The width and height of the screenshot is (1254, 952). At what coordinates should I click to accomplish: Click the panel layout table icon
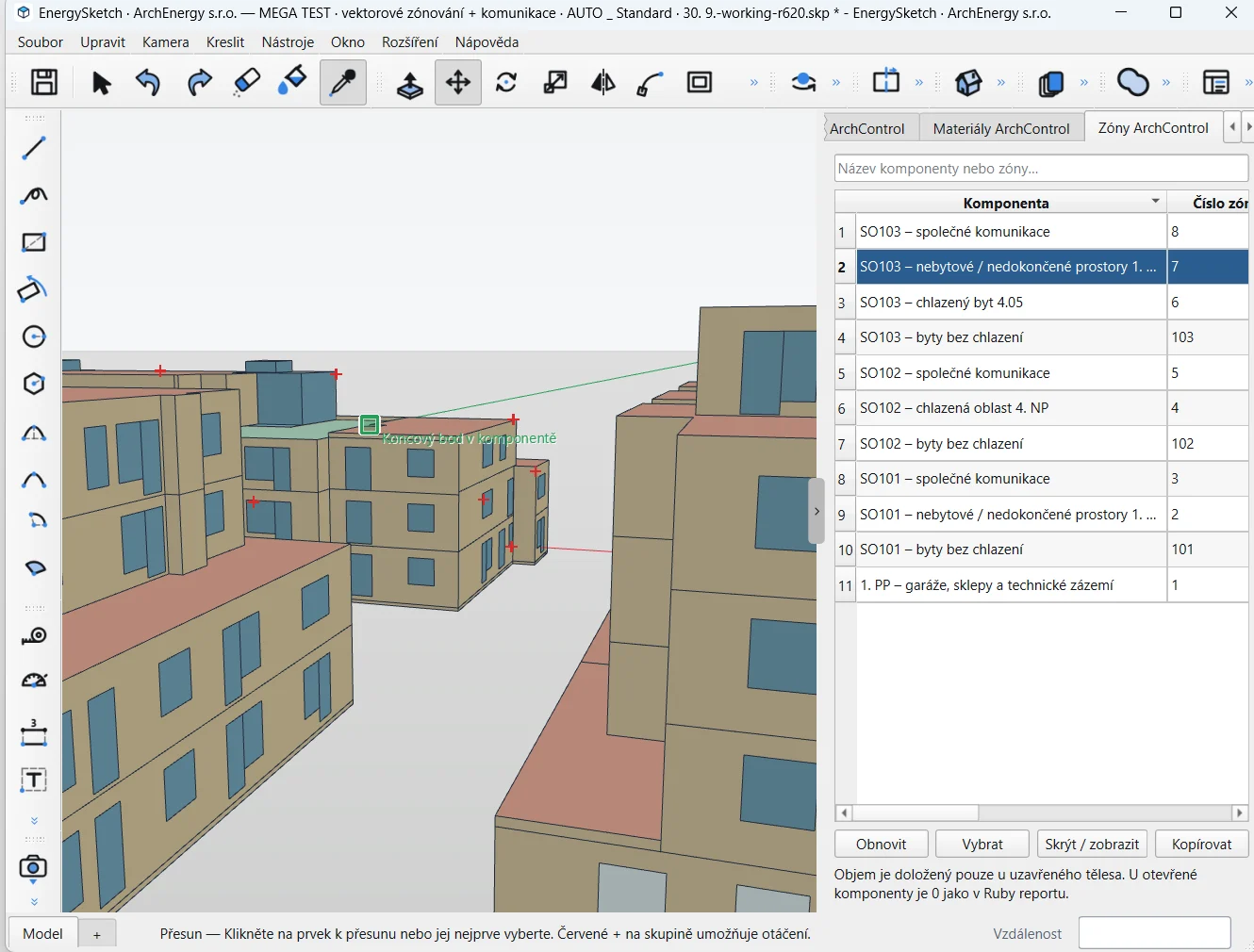click(1216, 83)
